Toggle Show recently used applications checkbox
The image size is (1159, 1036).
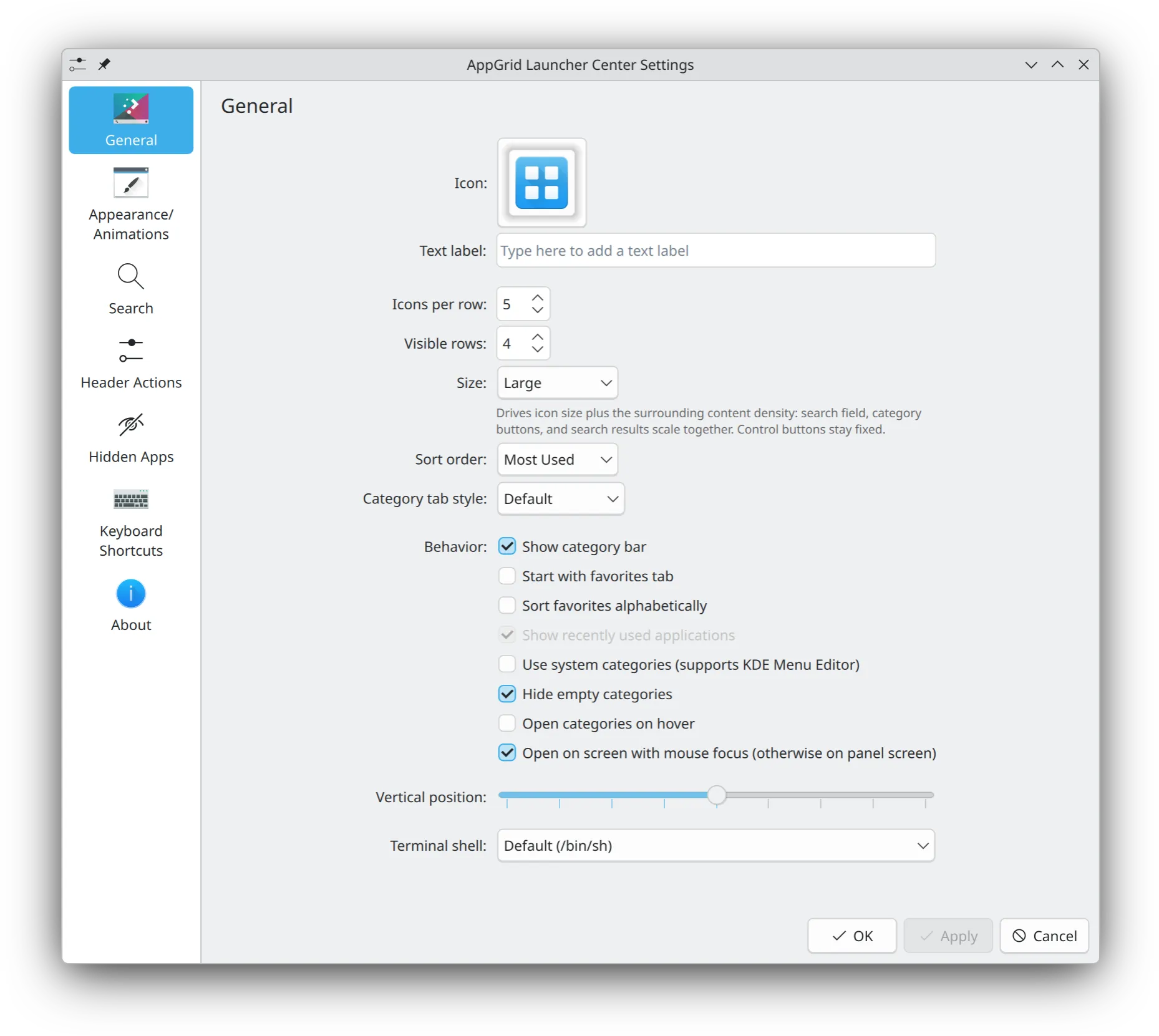(x=507, y=635)
